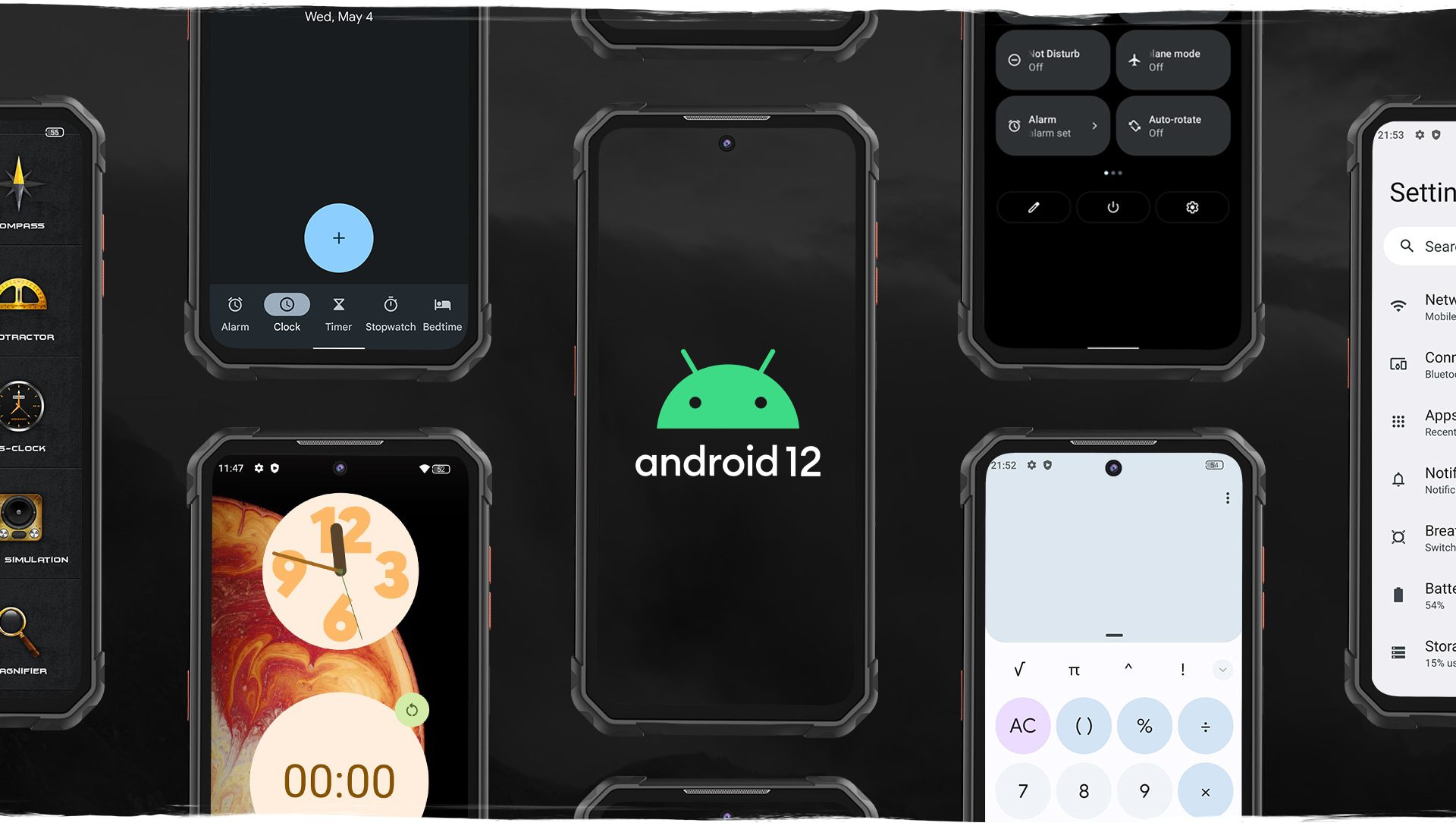Screen dimensions: 1456x826
Task: Switch to the Bedtime tab
Action: point(442,313)
